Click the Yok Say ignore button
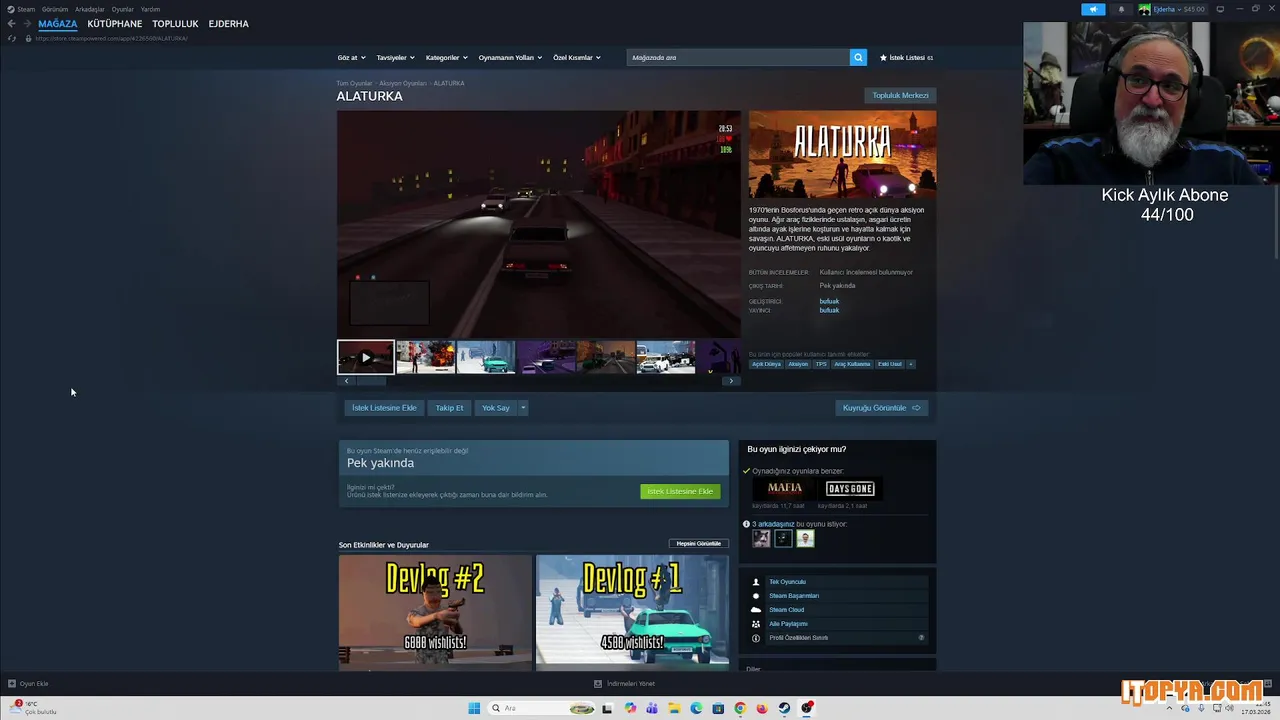Viewport: 1280px width, 720px height. 496,408
